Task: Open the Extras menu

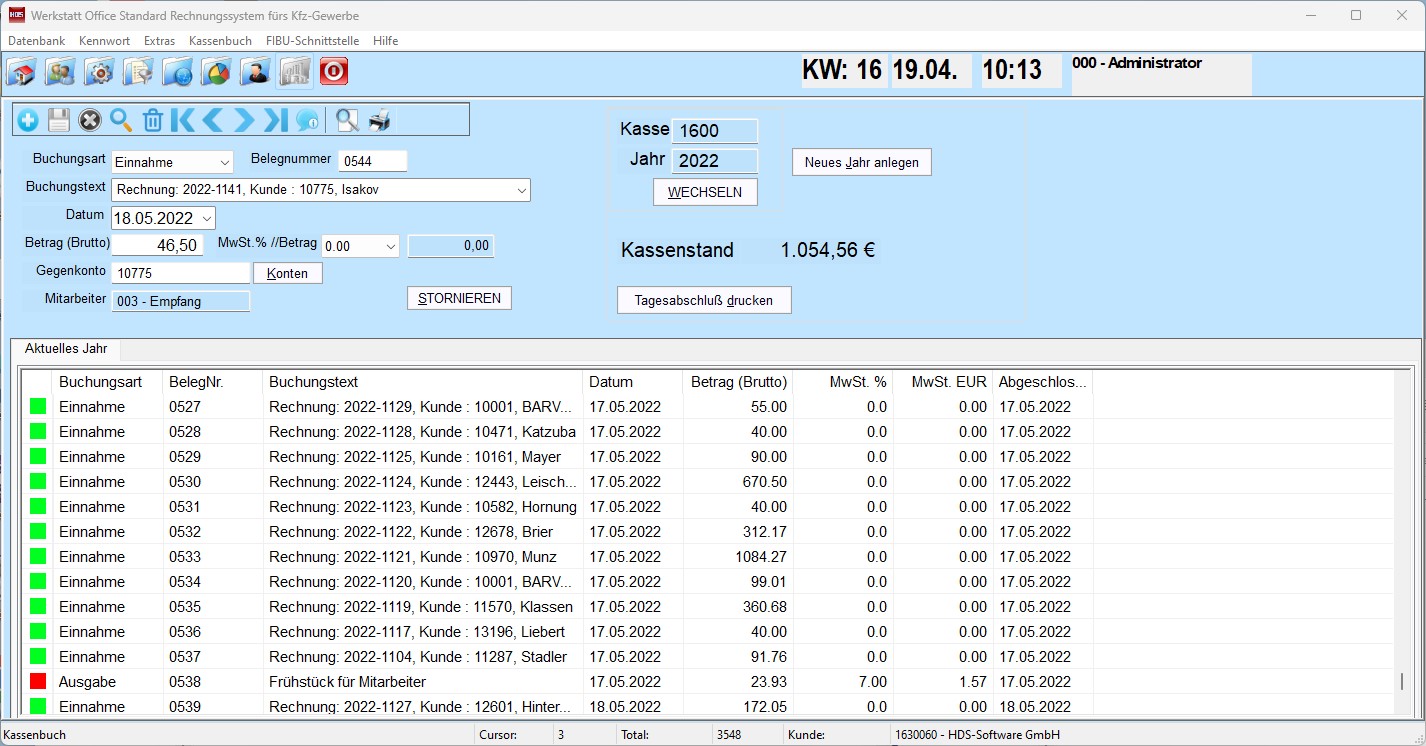Action: coord(159,41)
